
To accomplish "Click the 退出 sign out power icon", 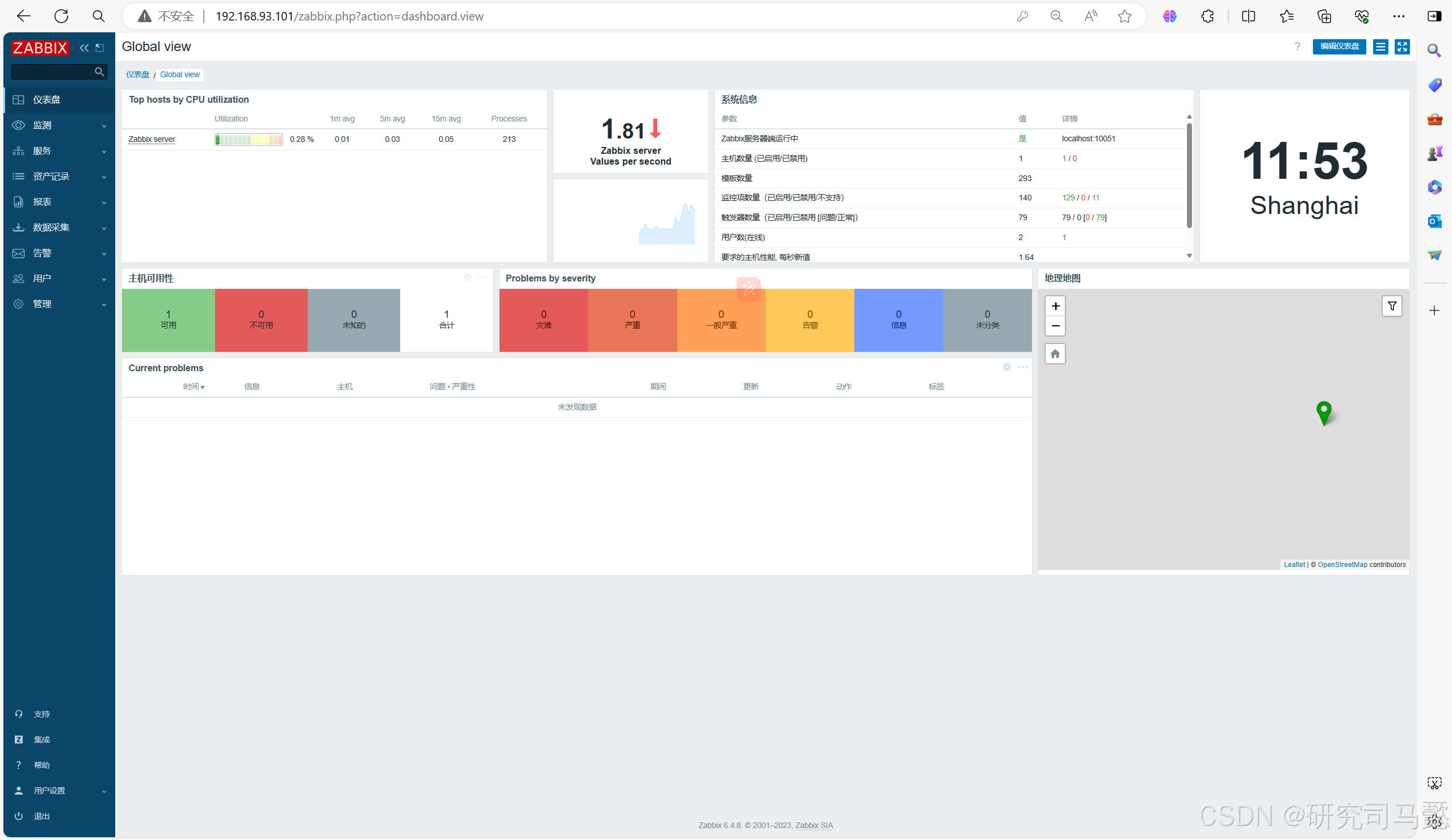I will [18, 816].
